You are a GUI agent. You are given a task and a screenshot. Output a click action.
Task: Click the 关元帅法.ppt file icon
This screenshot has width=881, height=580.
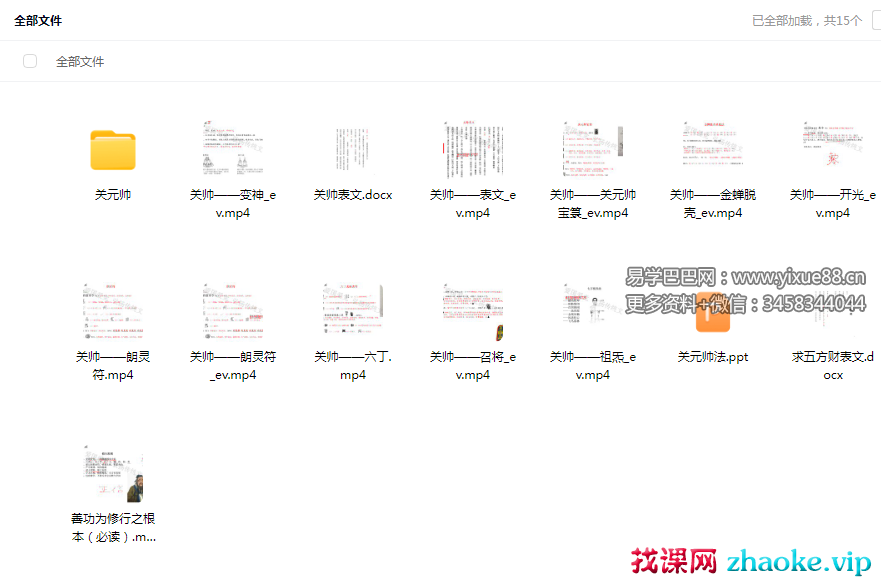point(713,314)
